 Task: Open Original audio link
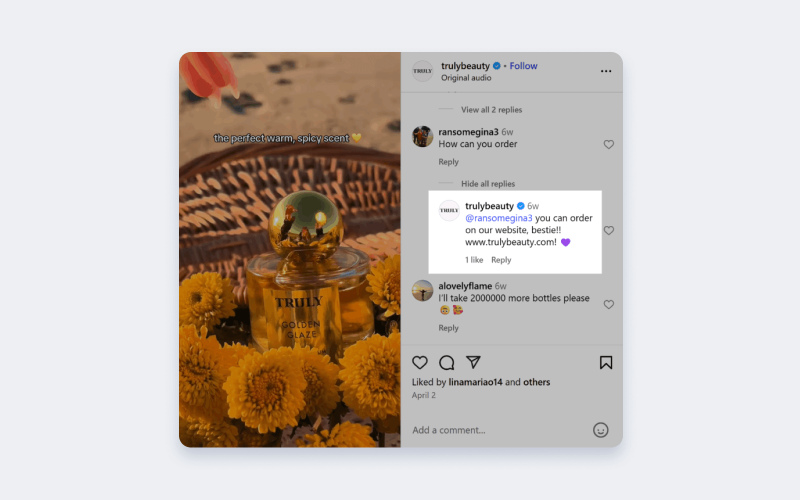(x=466, y=78)
